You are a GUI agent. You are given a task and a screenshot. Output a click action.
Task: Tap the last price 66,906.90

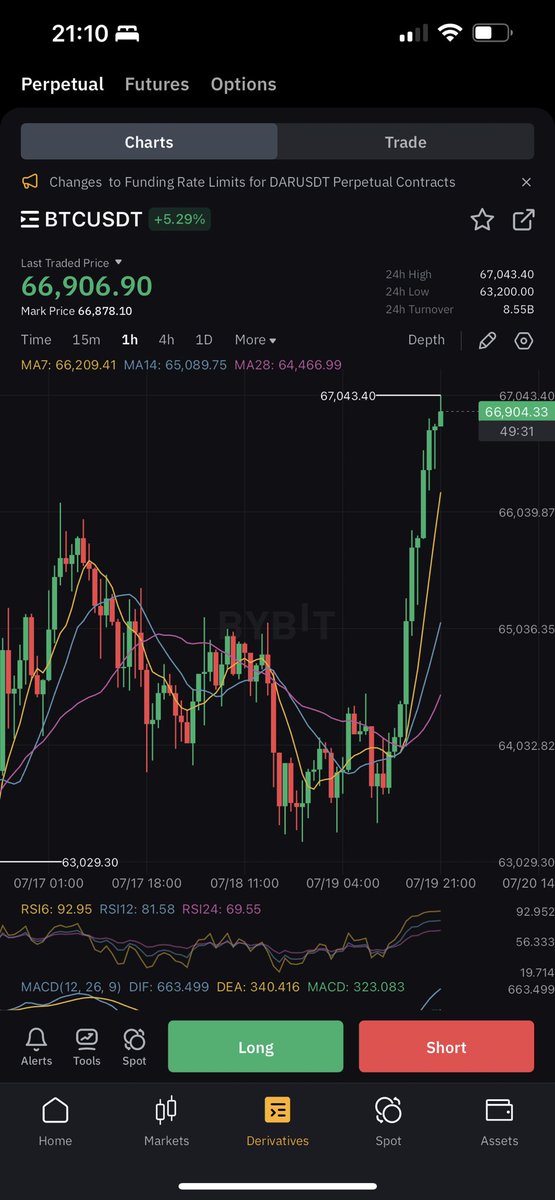coord(87,286)
